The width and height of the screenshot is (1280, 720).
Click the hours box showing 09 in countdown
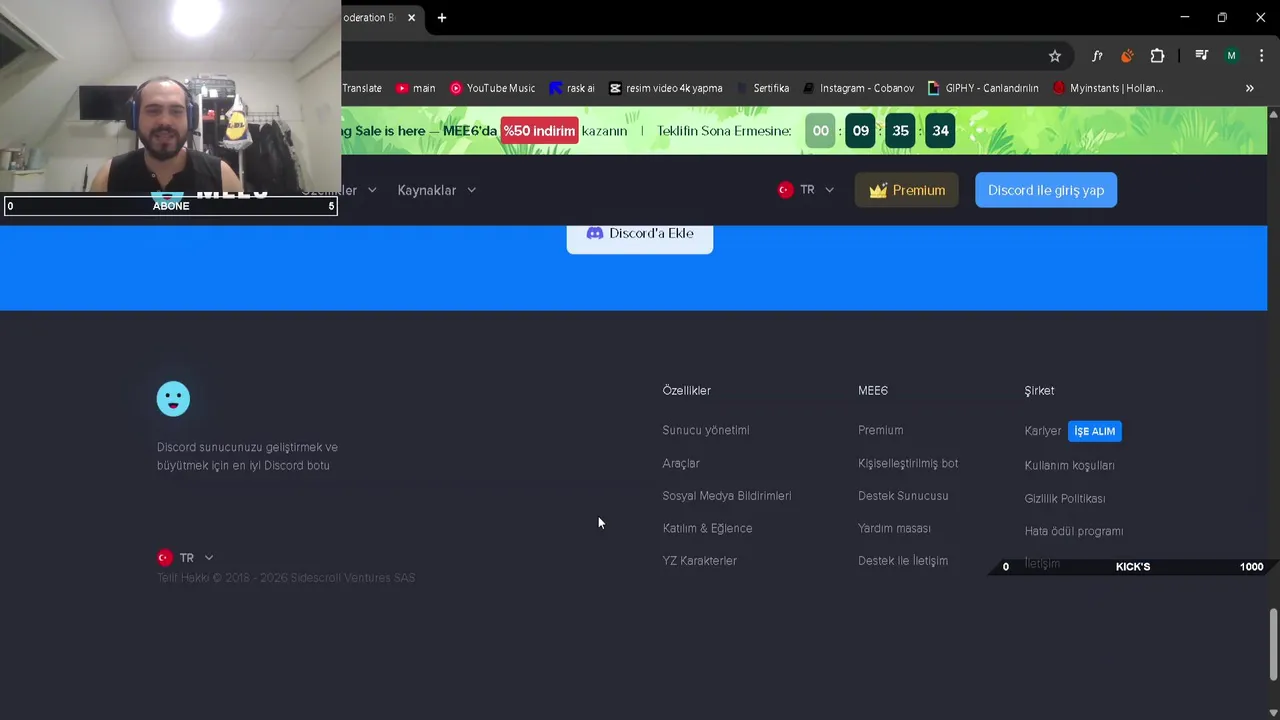point(860,131)
